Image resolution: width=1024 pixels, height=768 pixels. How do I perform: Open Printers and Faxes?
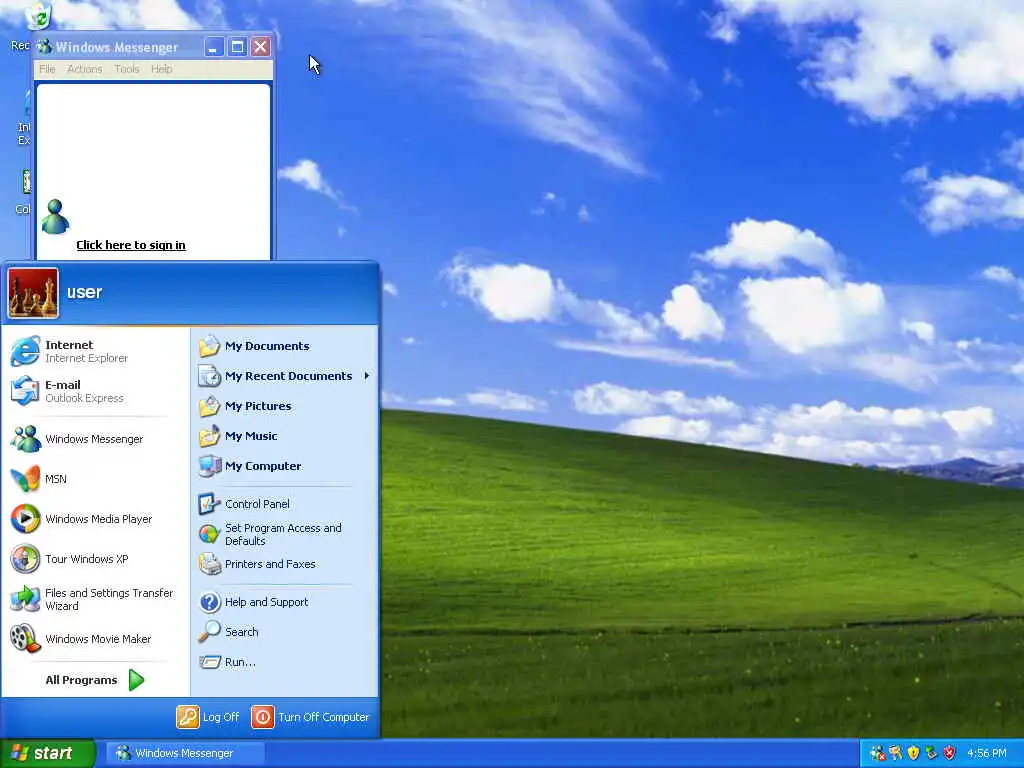(284, 564)
